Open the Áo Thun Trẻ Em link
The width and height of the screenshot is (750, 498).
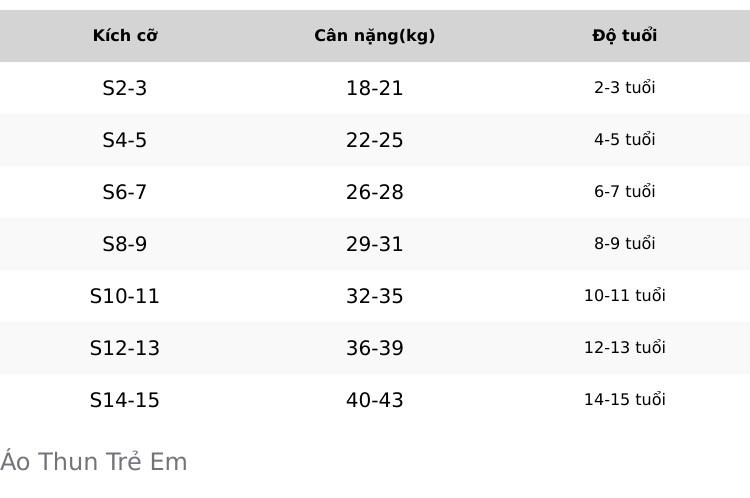(x=94, y=462)
